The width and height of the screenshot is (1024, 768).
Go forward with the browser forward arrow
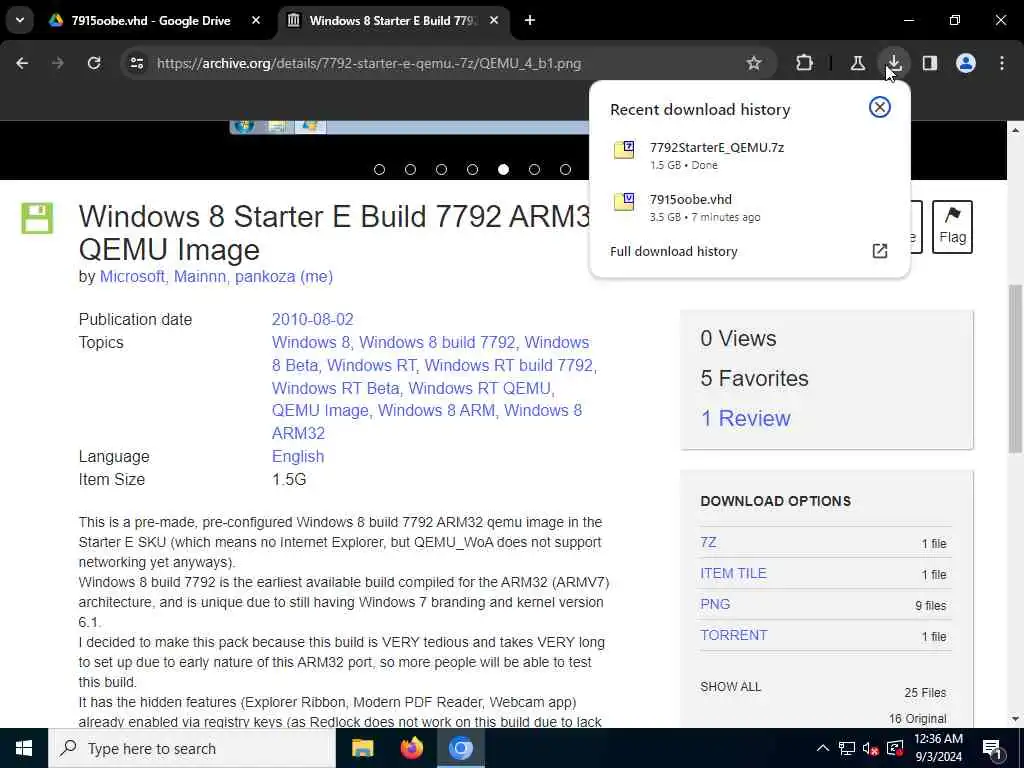click(58, 63)
